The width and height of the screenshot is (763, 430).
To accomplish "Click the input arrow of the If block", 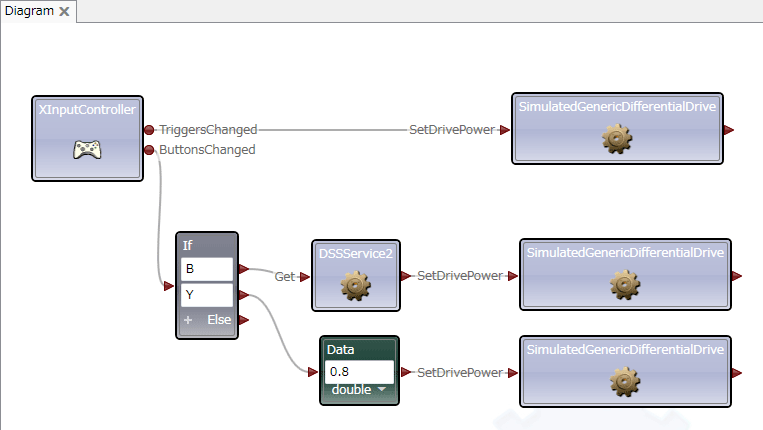I will 169,286.
